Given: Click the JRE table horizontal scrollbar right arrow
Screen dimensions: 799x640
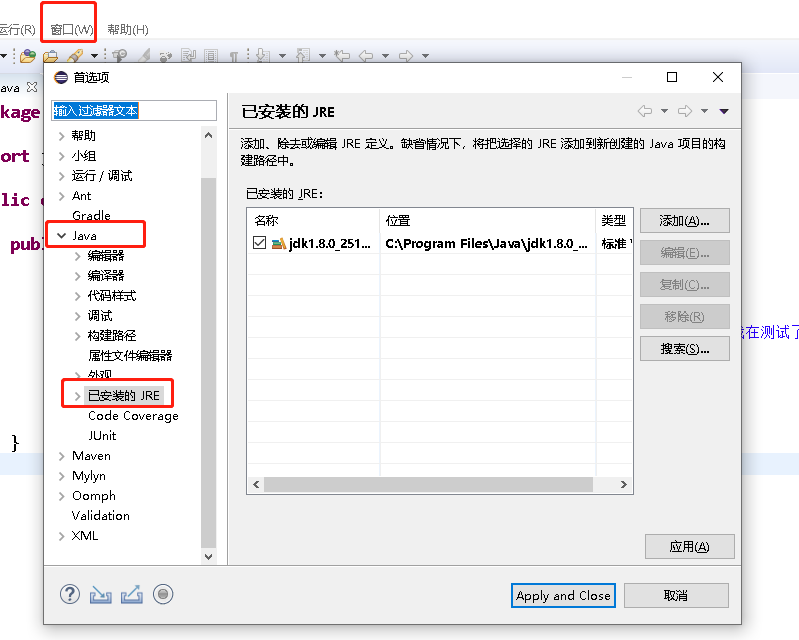Looking at the screenshot, I should pos(624,485).
